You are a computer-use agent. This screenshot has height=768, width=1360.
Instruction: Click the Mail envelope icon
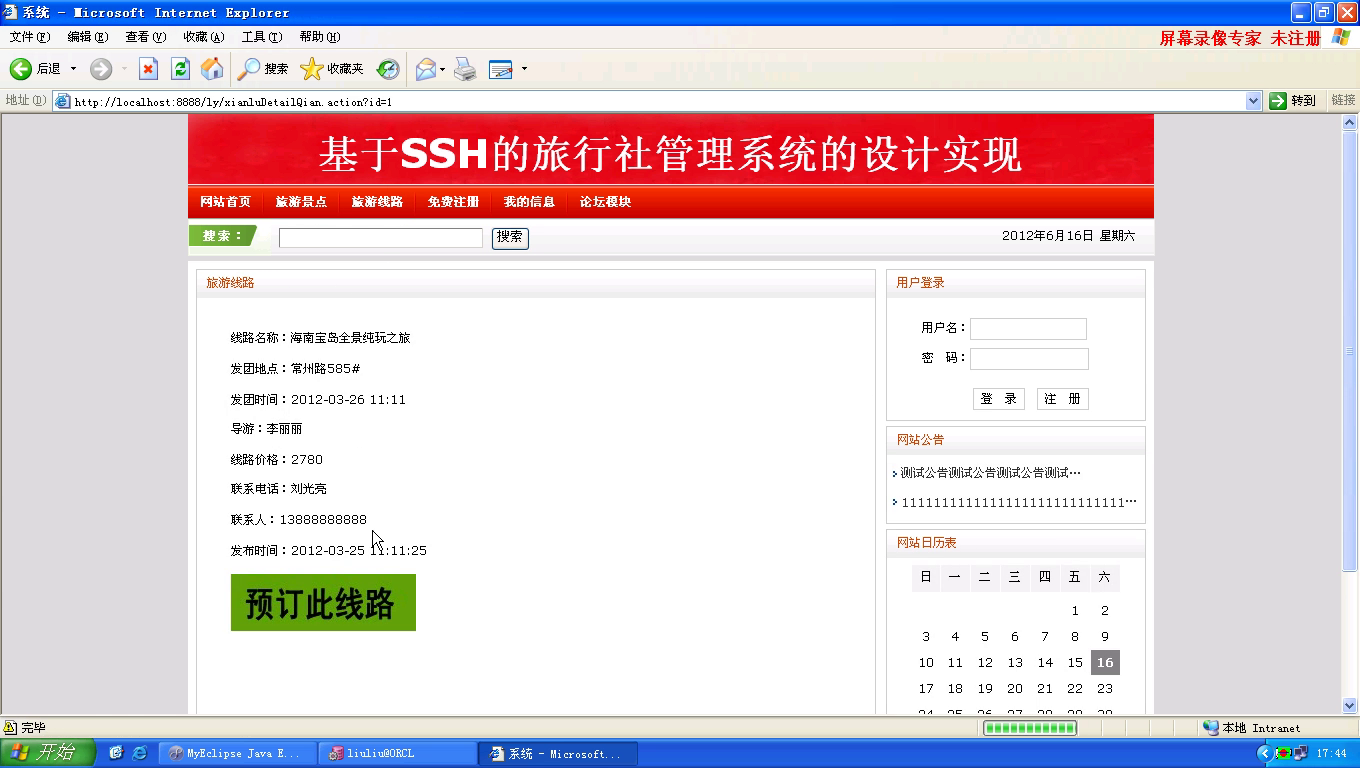click(x=425, y=69)
